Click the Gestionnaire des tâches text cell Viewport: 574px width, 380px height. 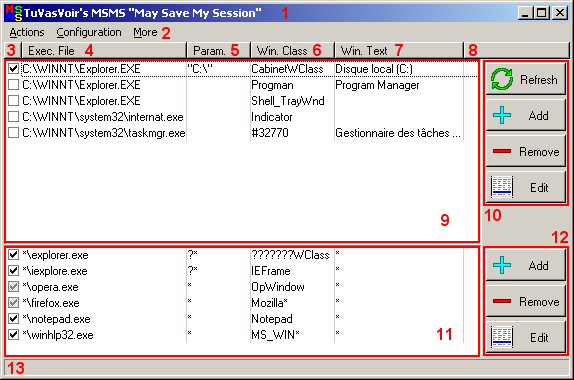click(398, 133)
